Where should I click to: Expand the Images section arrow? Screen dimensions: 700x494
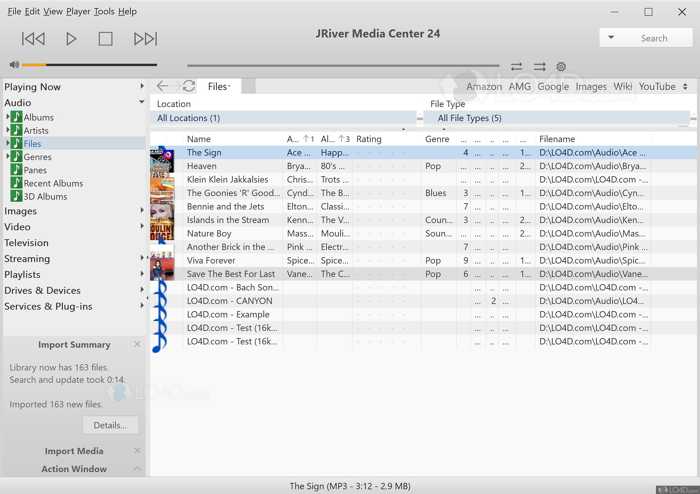[142, 210]
